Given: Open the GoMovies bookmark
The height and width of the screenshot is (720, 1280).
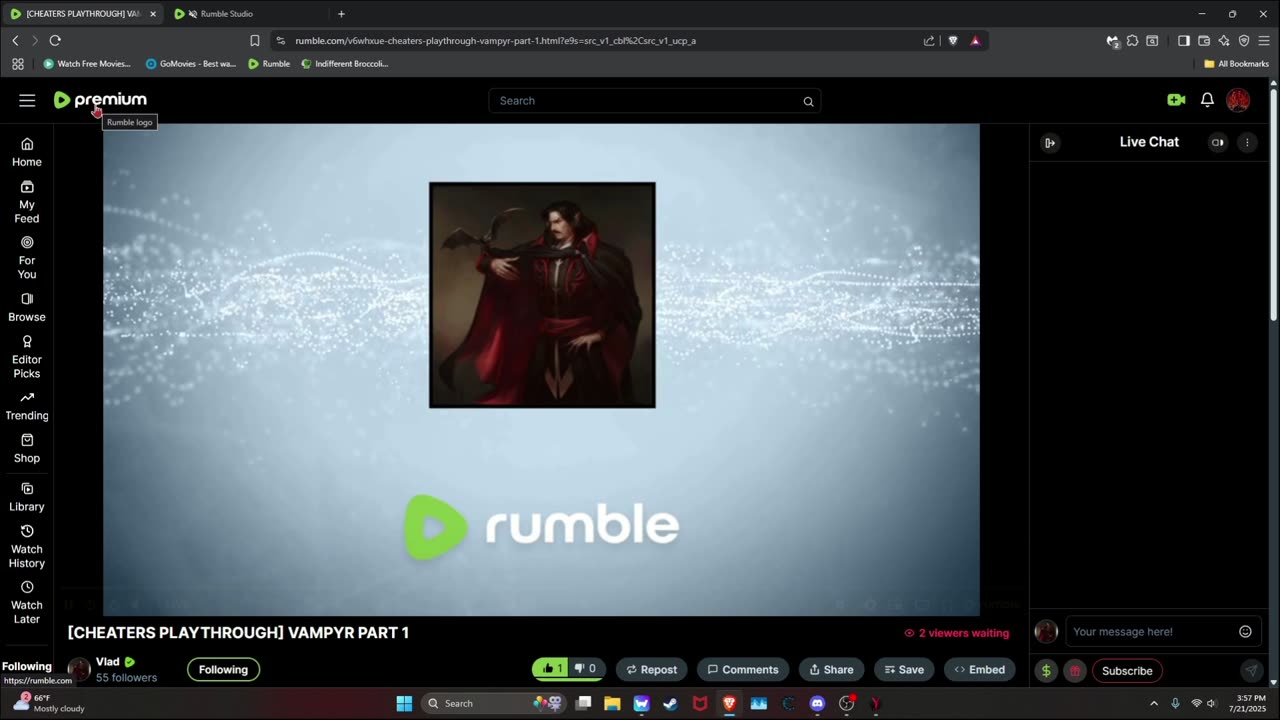Looking at the screenshot, I should pyautogui.click(x=191, y=64).
